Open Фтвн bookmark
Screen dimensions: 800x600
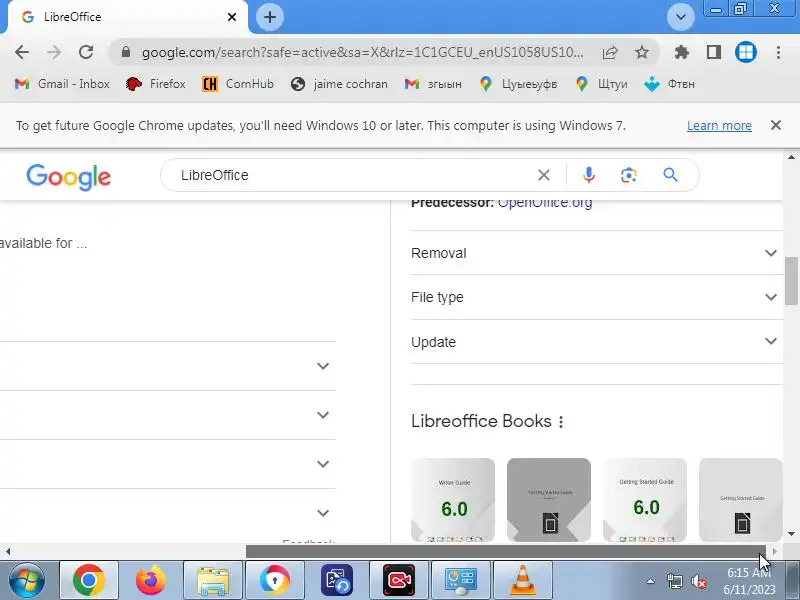point(669,84)
